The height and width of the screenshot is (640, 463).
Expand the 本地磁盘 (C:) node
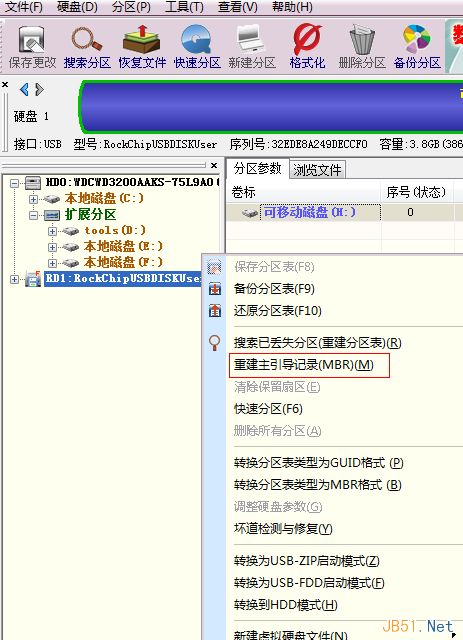[x=33, y=199]
